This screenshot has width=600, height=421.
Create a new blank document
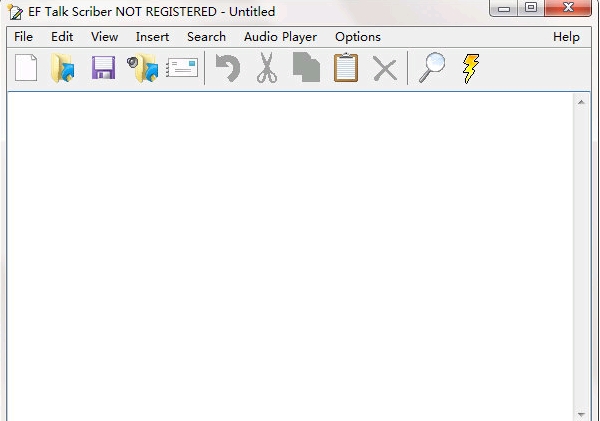point(26,68)
